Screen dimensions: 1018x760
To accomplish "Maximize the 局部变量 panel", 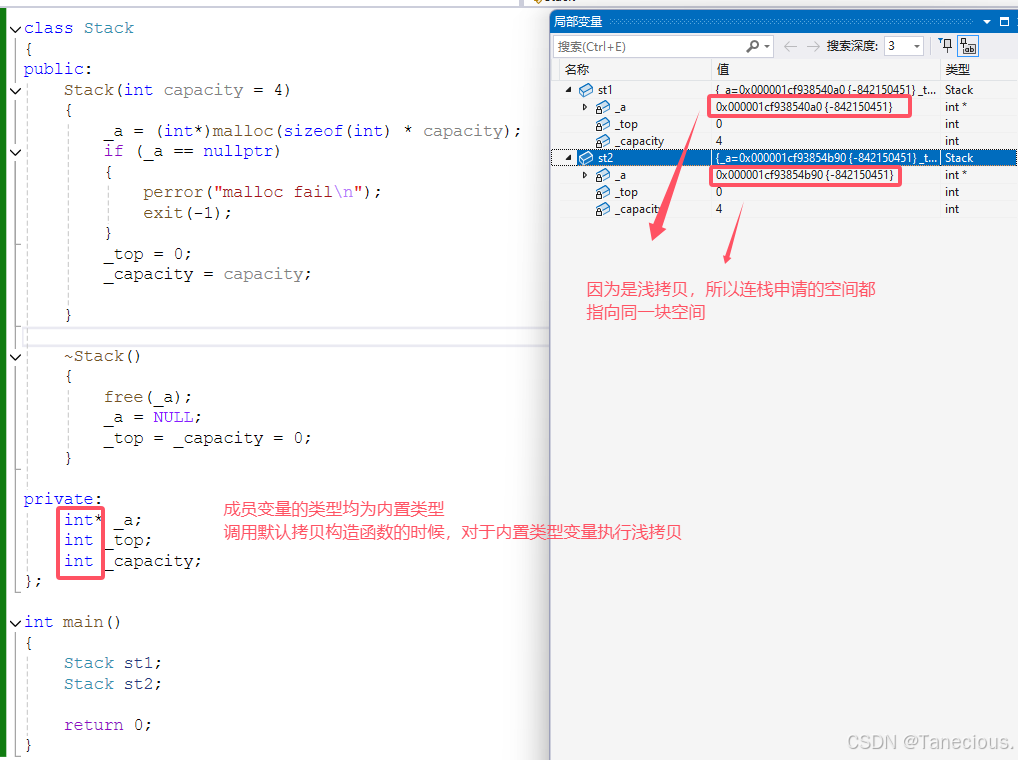I will (1004, 22).
